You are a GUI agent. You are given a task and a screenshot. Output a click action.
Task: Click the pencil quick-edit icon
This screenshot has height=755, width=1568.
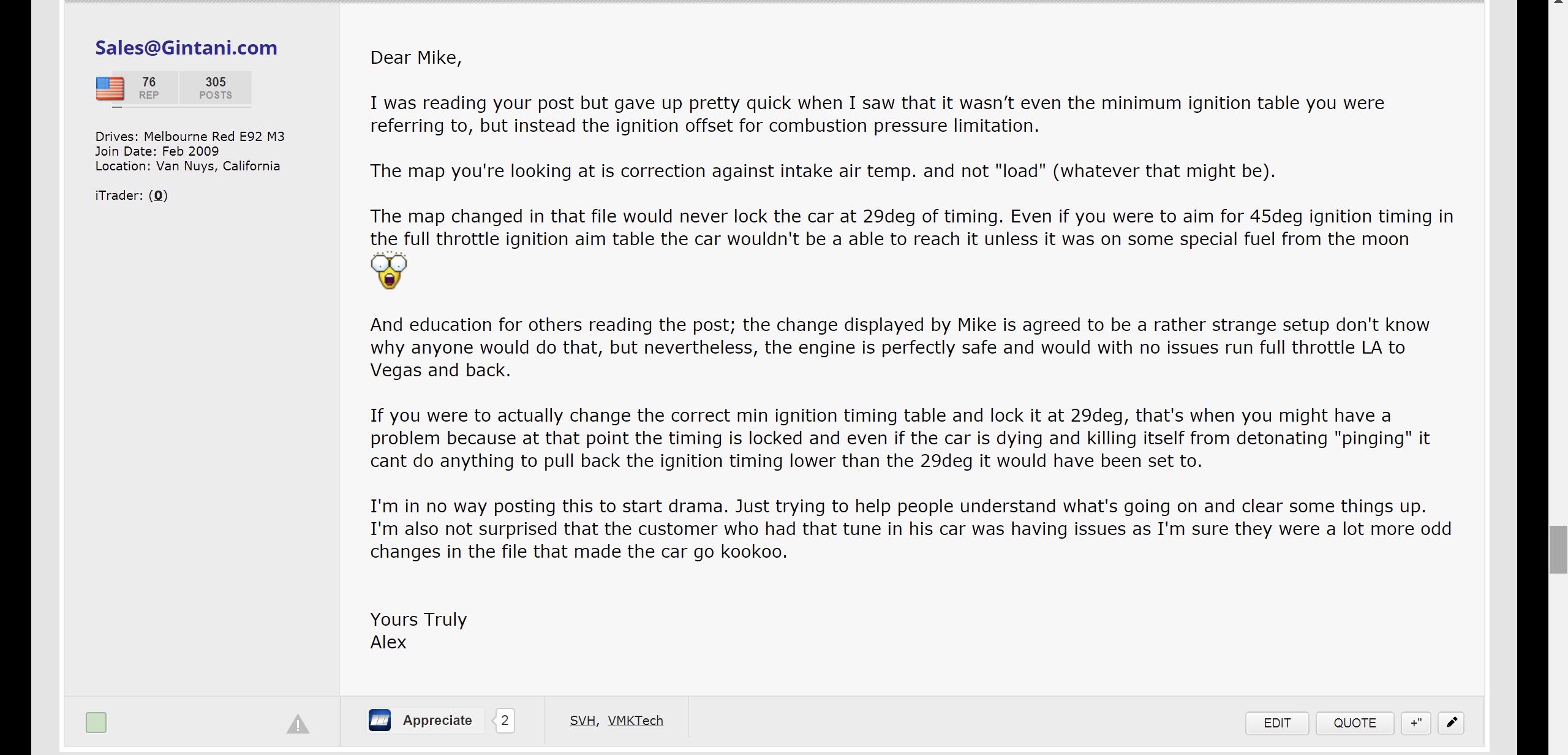click(1451, 723)
